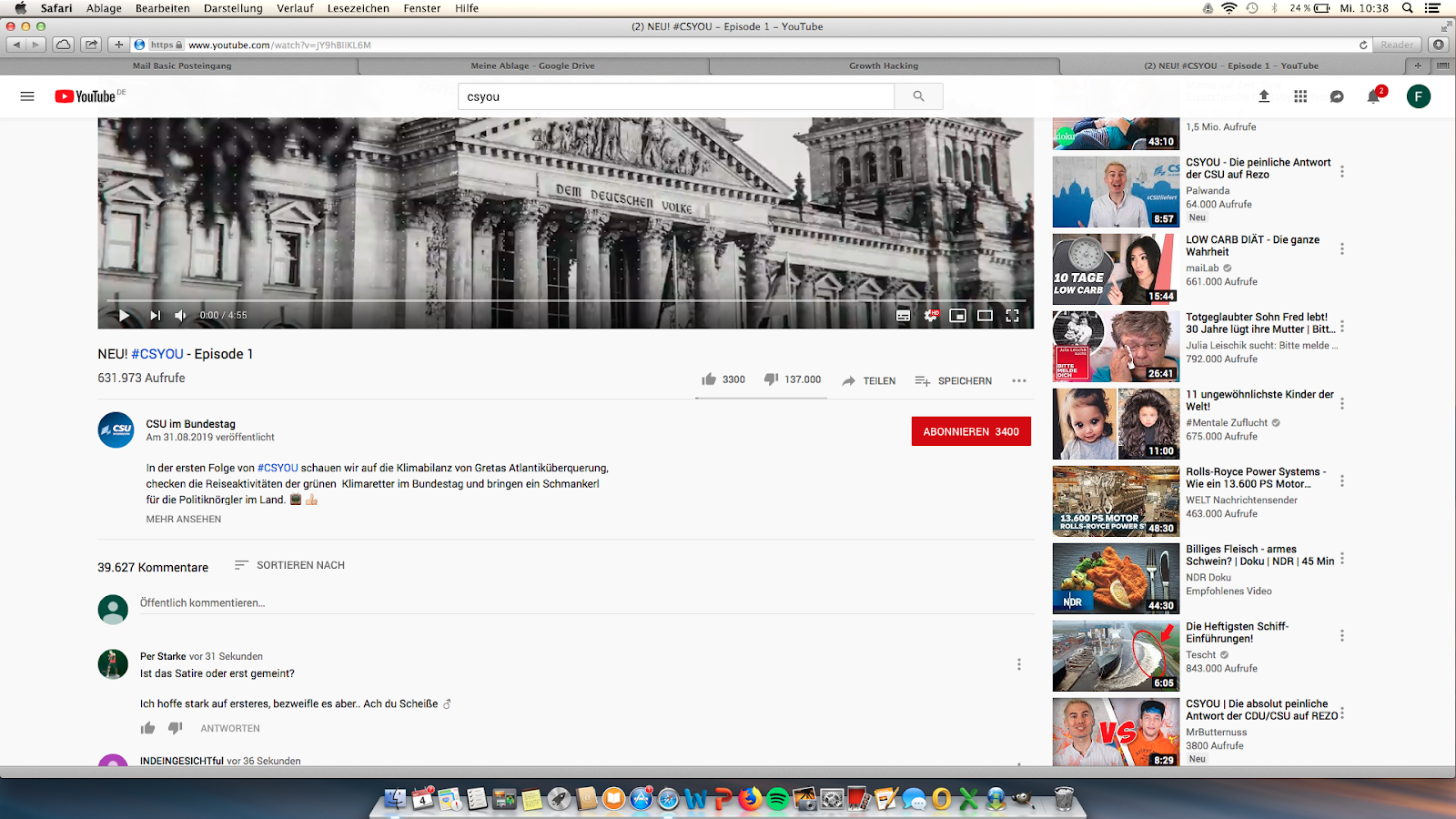Expand description with MEHR ANSEHEN

coord(184,519)
